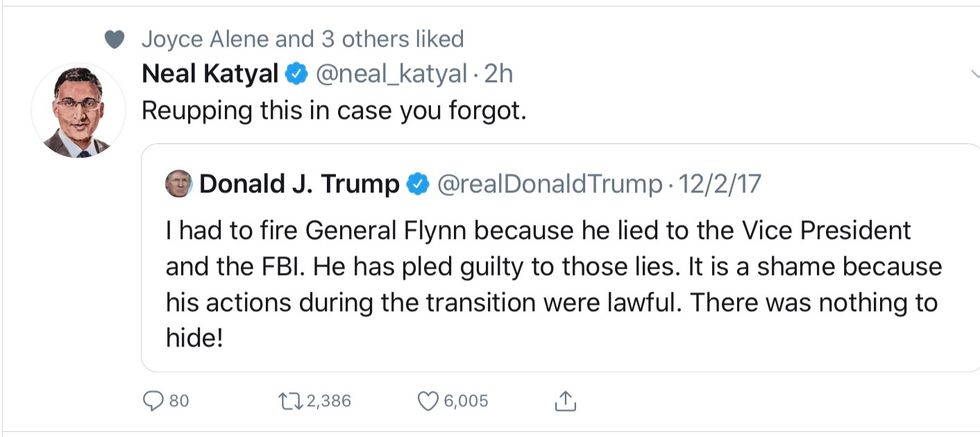Expand the tweet options chevron
Viewport: 980px width, 437px height.
(974, 74)
